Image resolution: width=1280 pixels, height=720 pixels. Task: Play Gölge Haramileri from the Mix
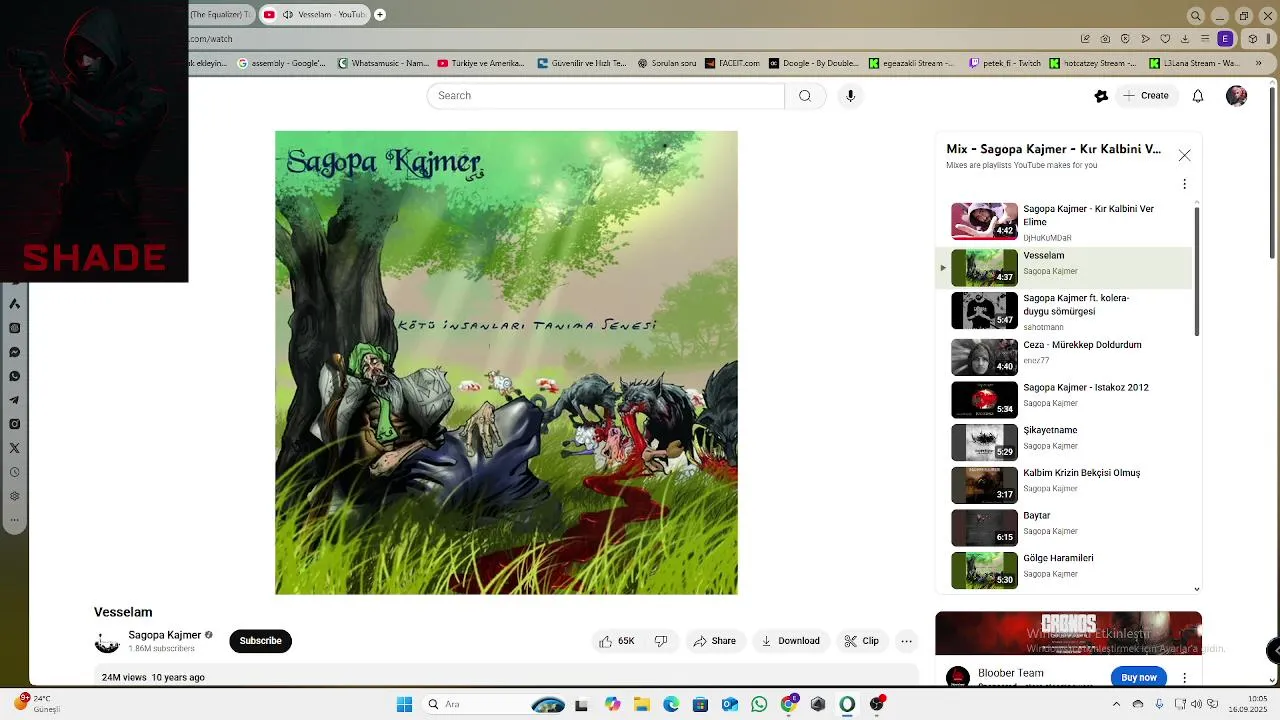(x=1063, y=568)
